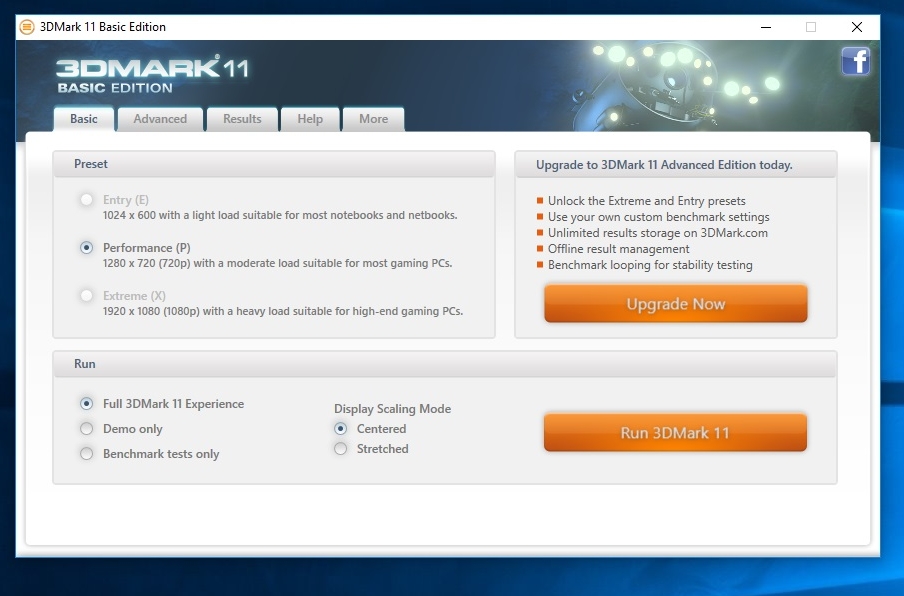Image resolution: width=904 pixels, height=596 pixels.
Task: Click the '1920 x 1080 (1080p)' description text
Action: coord(283,311)
